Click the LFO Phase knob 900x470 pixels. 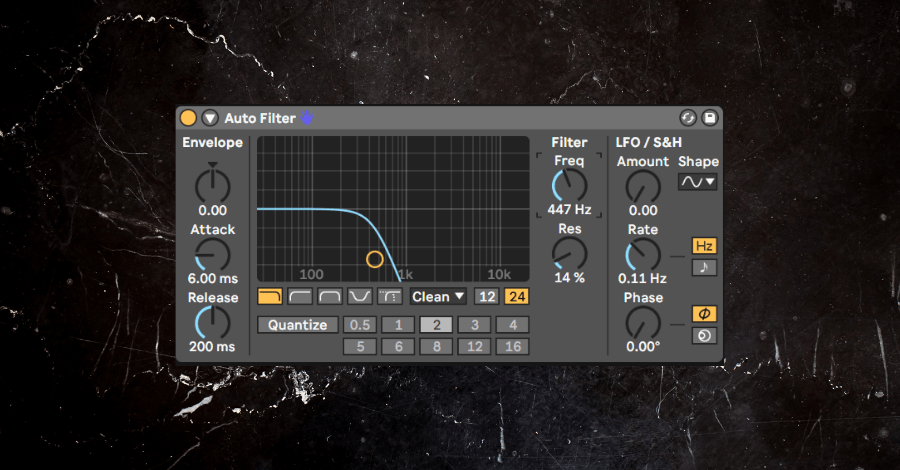[643, 323]
